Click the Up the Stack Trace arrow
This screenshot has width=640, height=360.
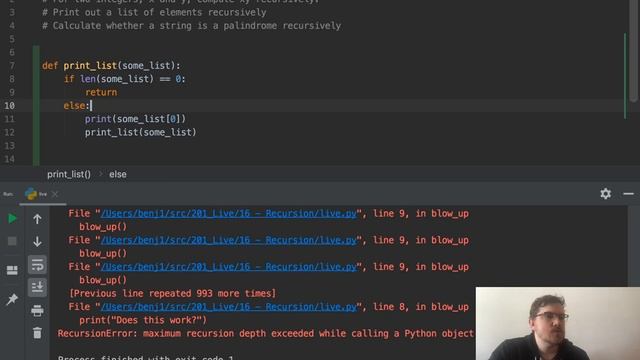tap(37, 219)
